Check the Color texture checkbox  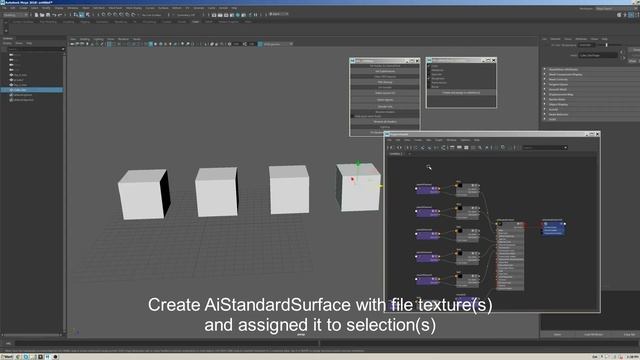[x=429, y=66]
